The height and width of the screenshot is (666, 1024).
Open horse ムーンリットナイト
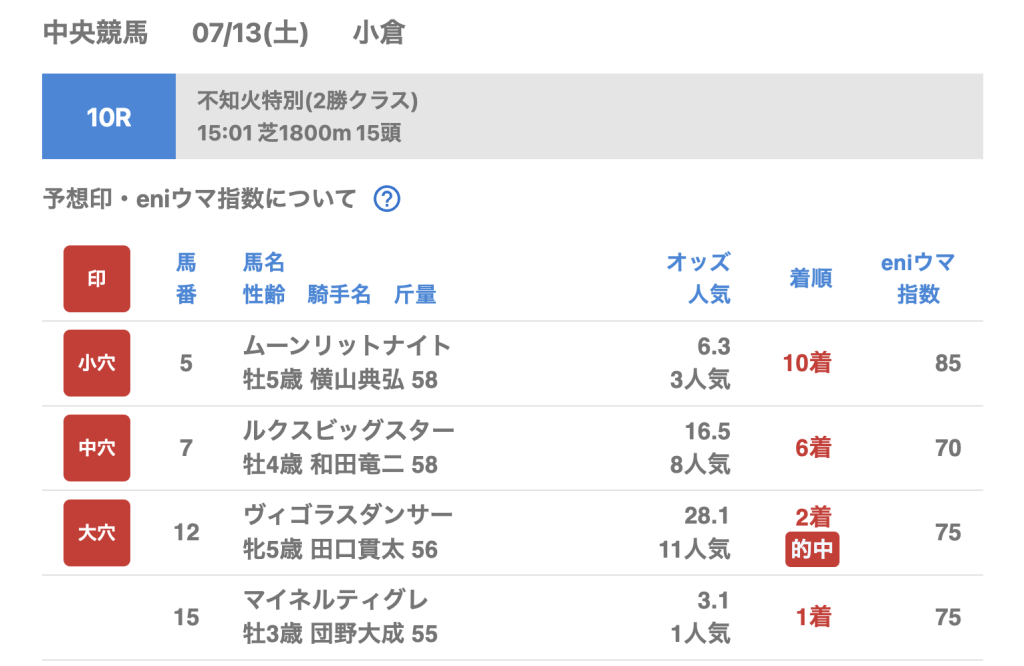click(x=347, y=346)
